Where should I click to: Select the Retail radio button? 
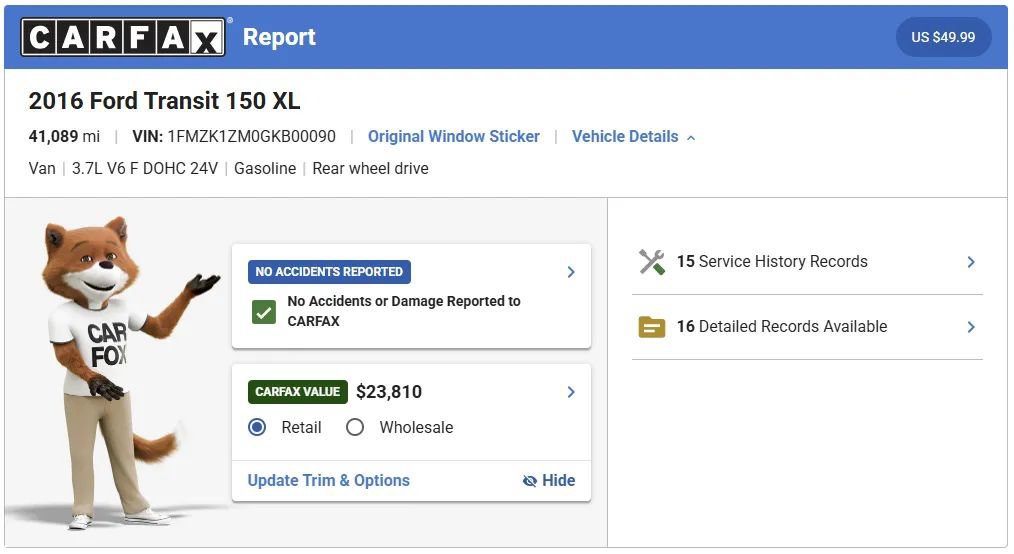257,427
